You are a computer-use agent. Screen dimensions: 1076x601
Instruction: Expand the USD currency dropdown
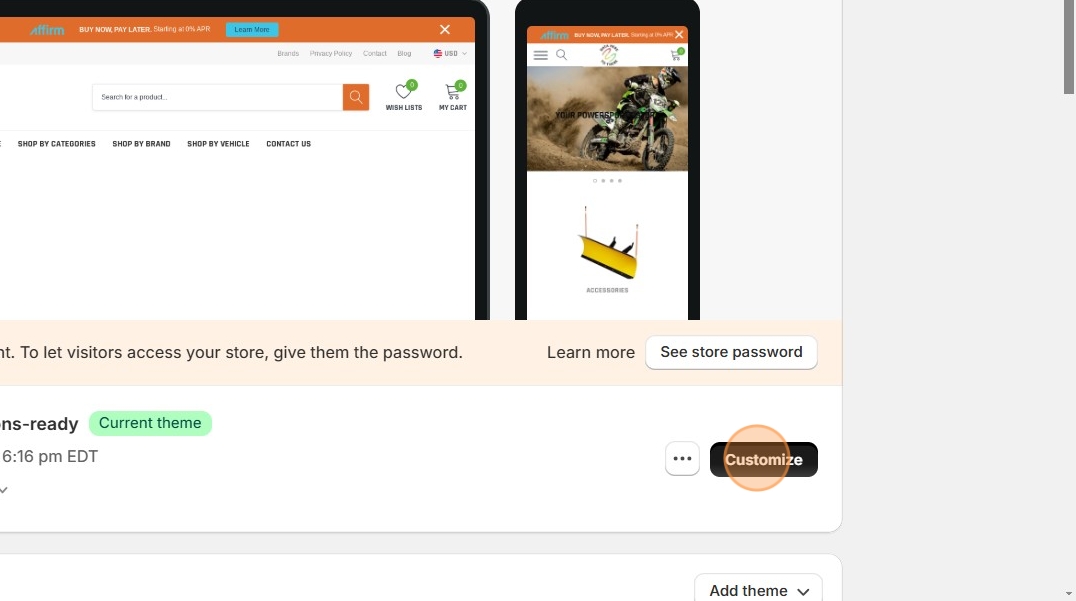click(450, 54)
